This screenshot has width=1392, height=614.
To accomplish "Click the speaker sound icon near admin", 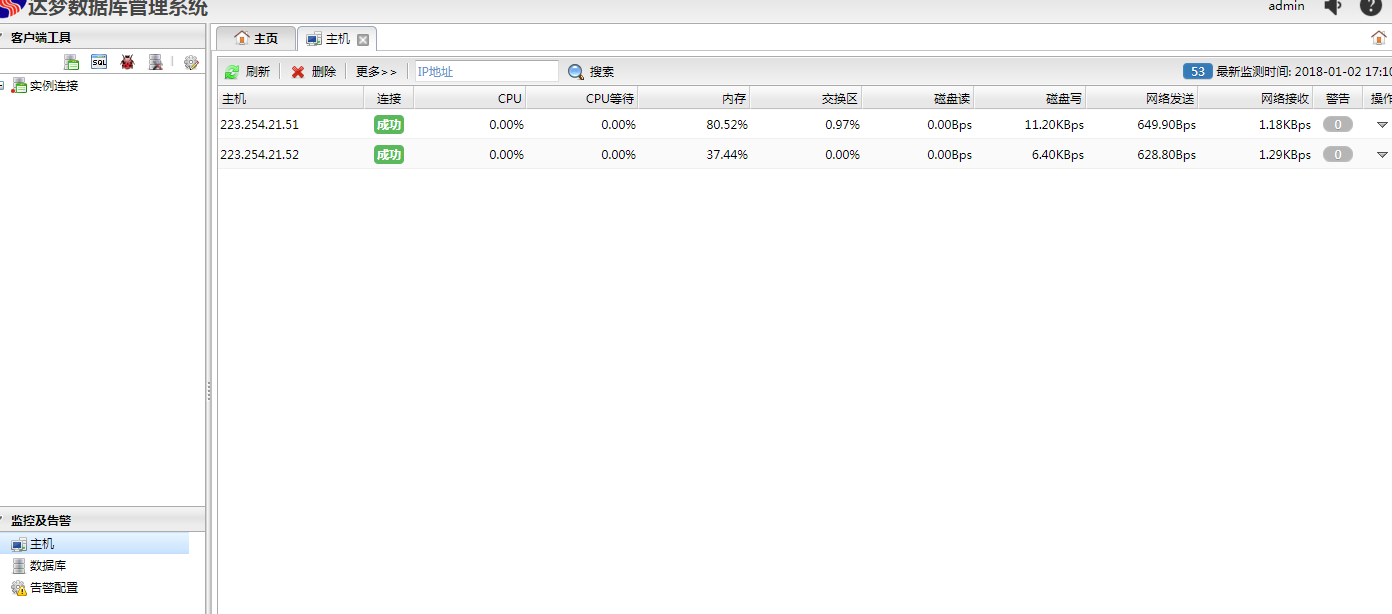I will pos(1332,6).
